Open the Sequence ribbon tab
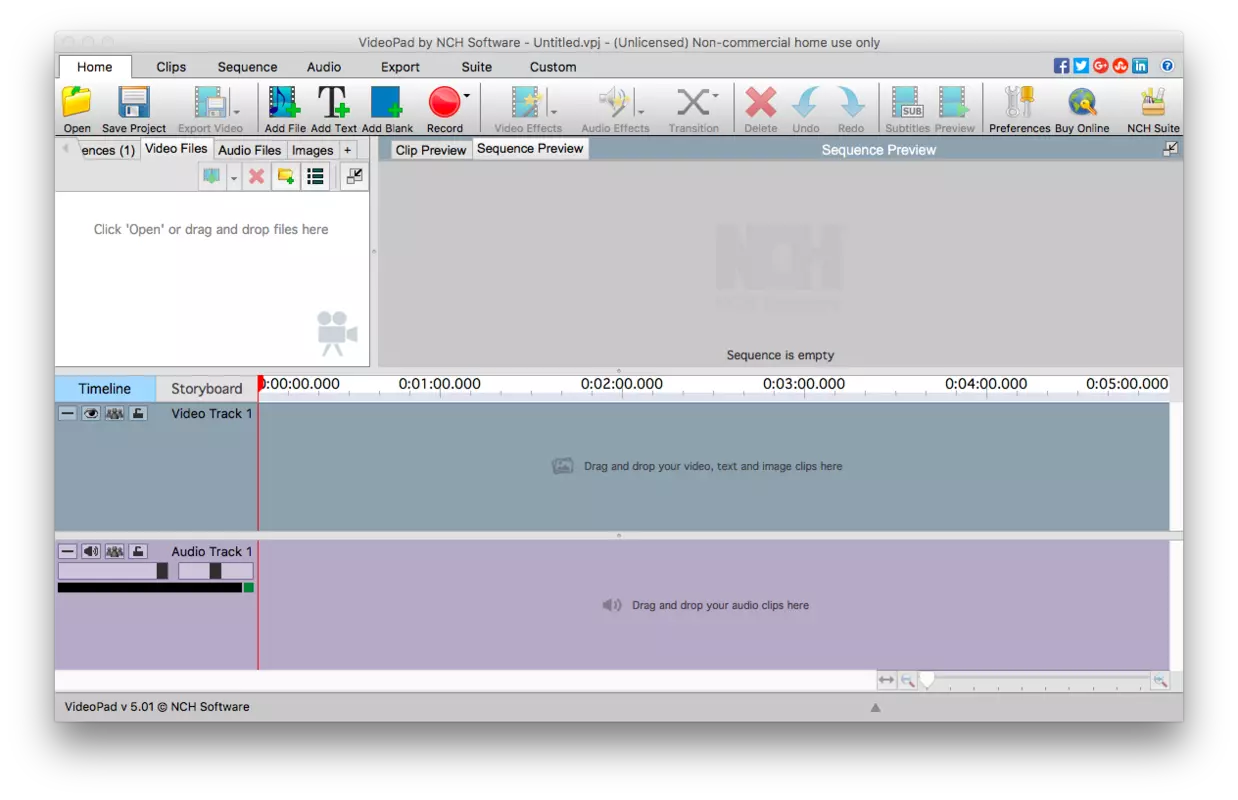1238x800 pixels. [247, 67]
